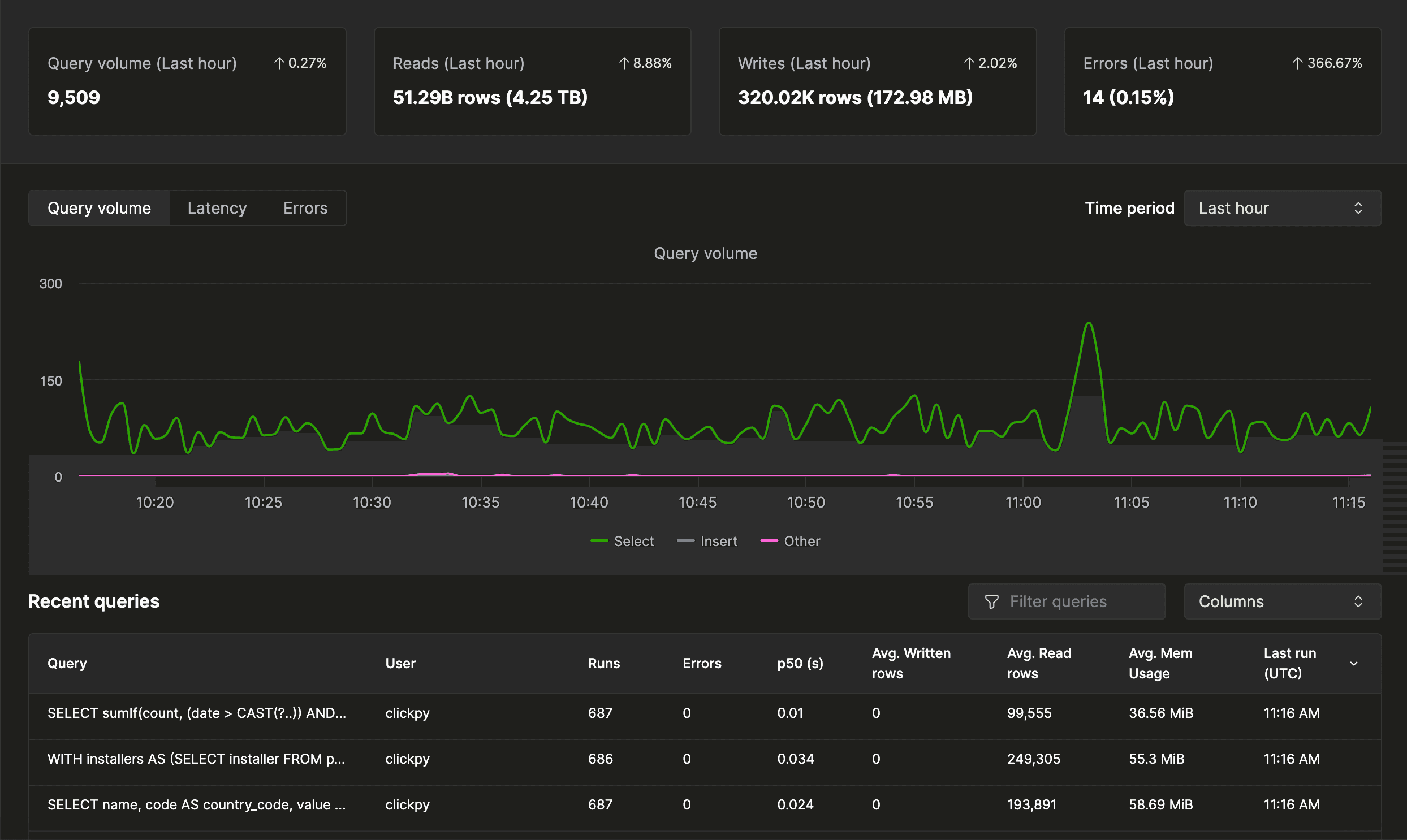Click the Columns selector chevron icon
The height and width of the screenshot is (840, 1407).
pos(1358,601)
